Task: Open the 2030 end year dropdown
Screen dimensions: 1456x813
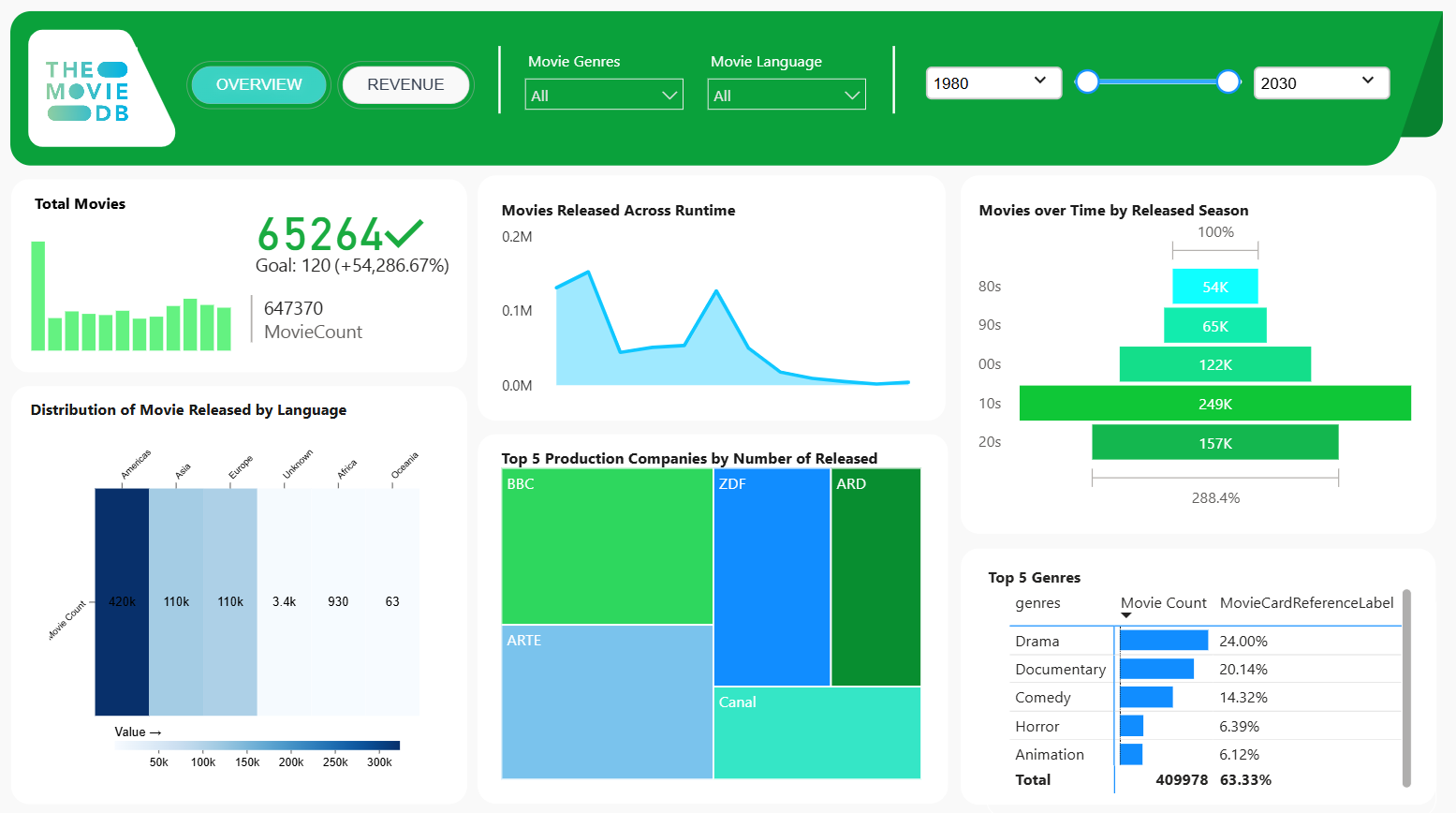Action: (1321, 82)
